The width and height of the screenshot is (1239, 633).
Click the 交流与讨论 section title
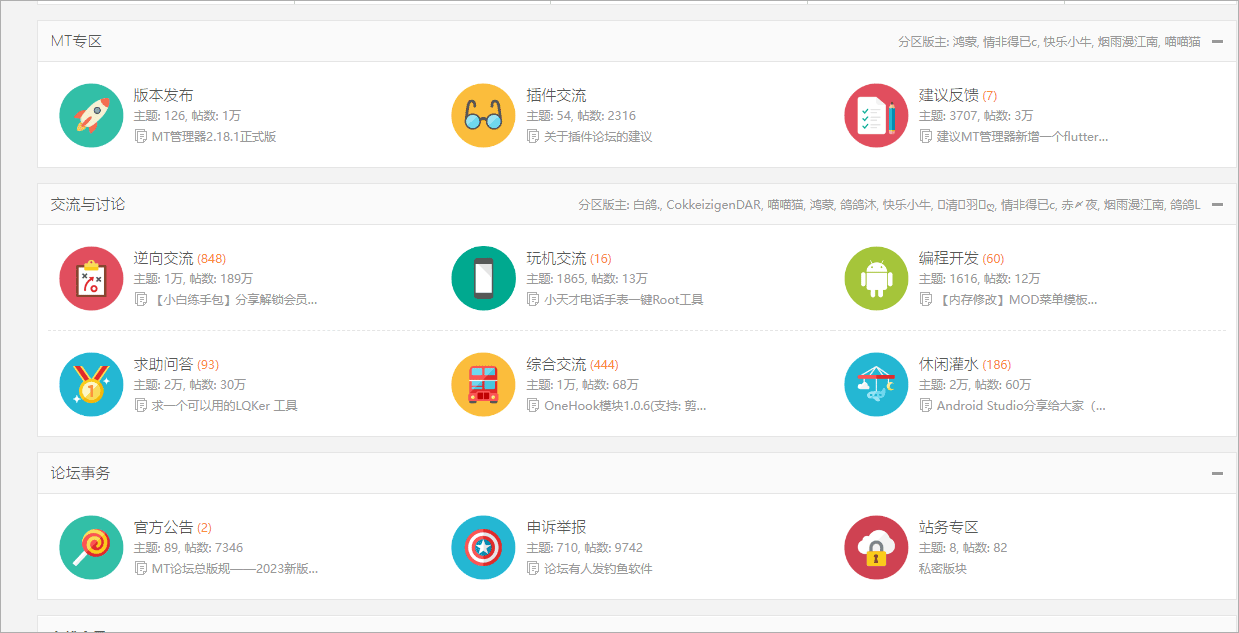coord(88,204)
